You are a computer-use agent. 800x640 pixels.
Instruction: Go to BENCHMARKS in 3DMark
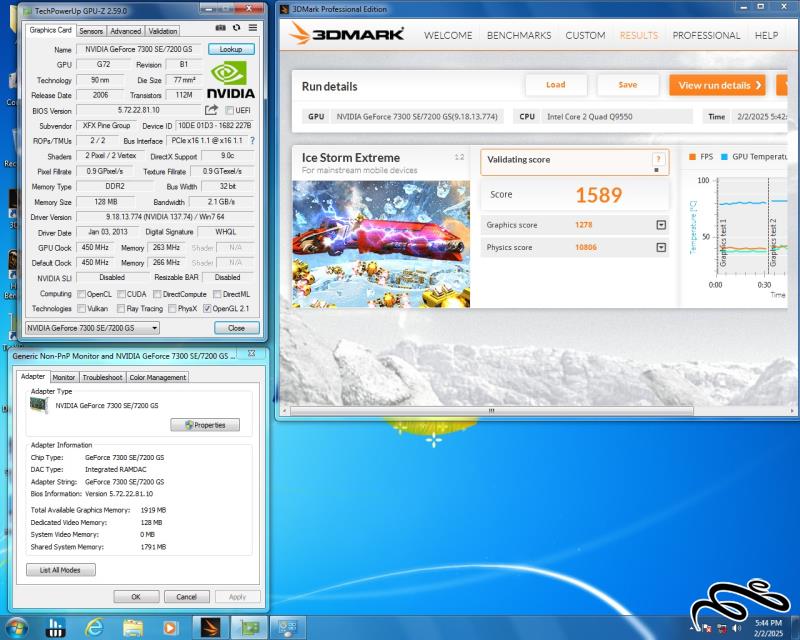pos(519,35)
